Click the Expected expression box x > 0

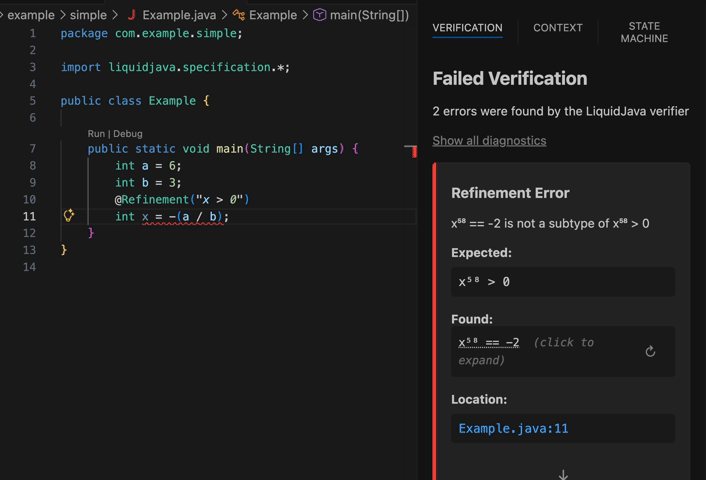tap(562, 282)
